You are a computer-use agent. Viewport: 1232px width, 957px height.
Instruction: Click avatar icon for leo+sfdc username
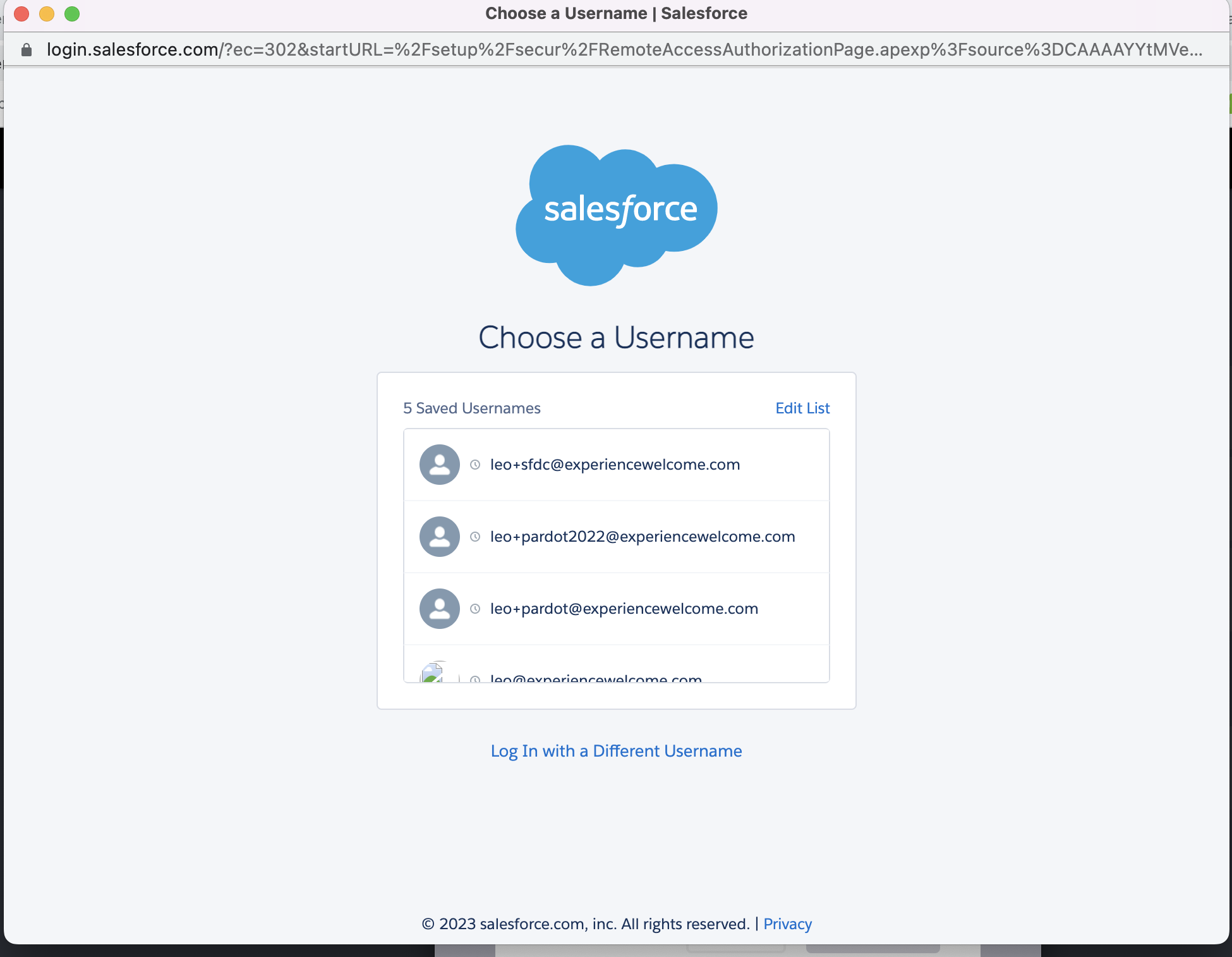(x=440, y=465)
